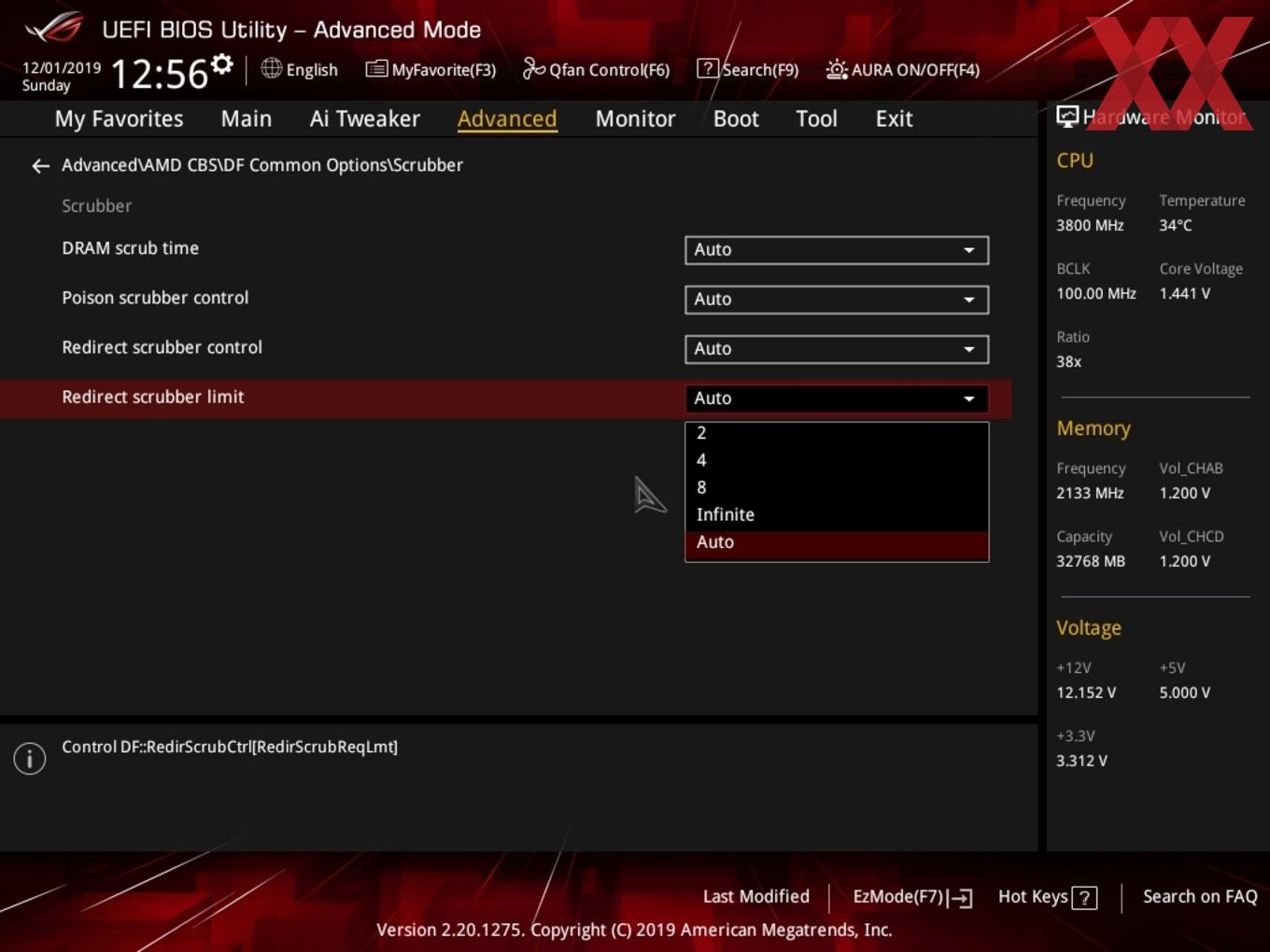Open Search on FAQ link

pyautogui.click(x=1200, y=897)
